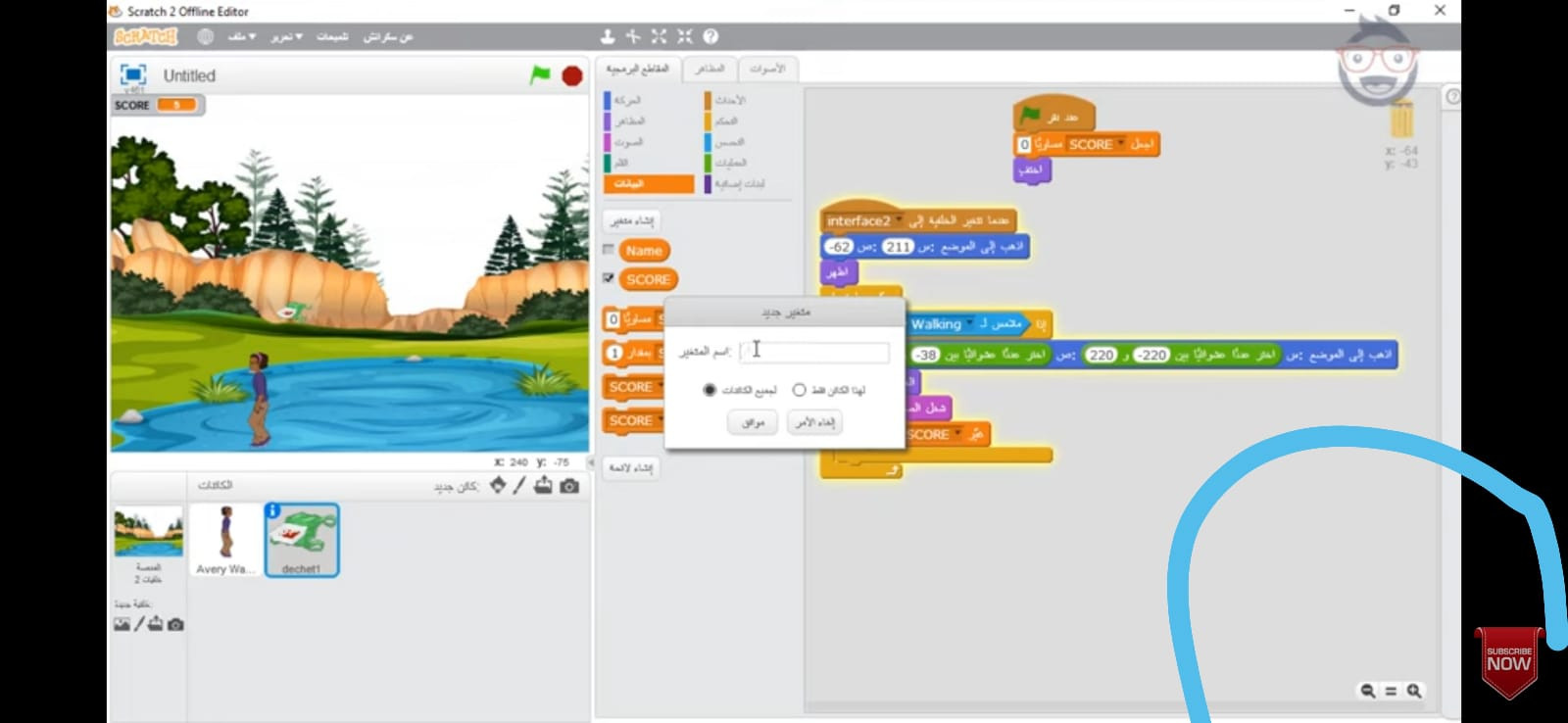
Task: Open the File menu dropdown
Action: point(241,36)
